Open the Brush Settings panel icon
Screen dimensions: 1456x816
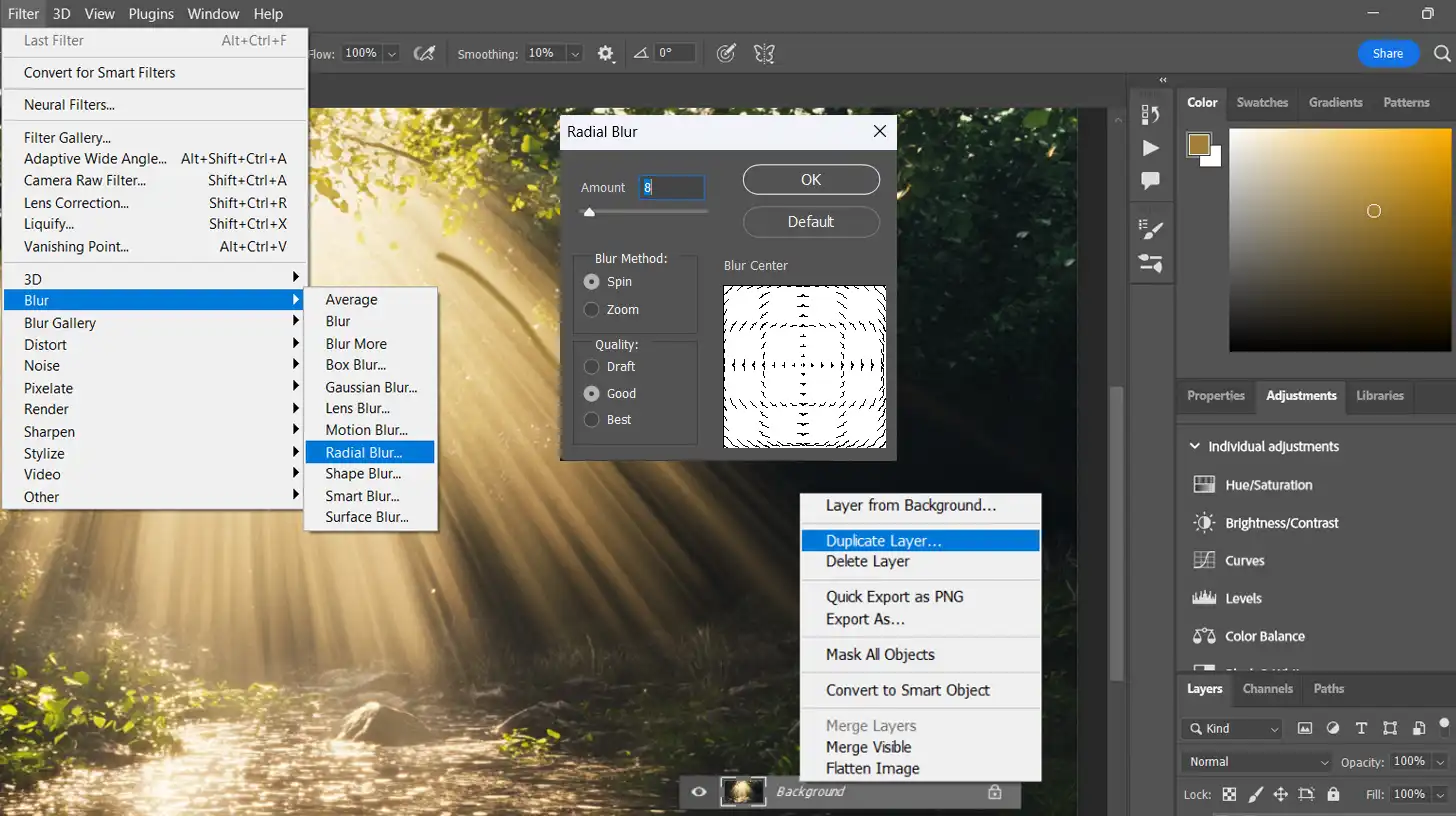(x=1150, y=263)
